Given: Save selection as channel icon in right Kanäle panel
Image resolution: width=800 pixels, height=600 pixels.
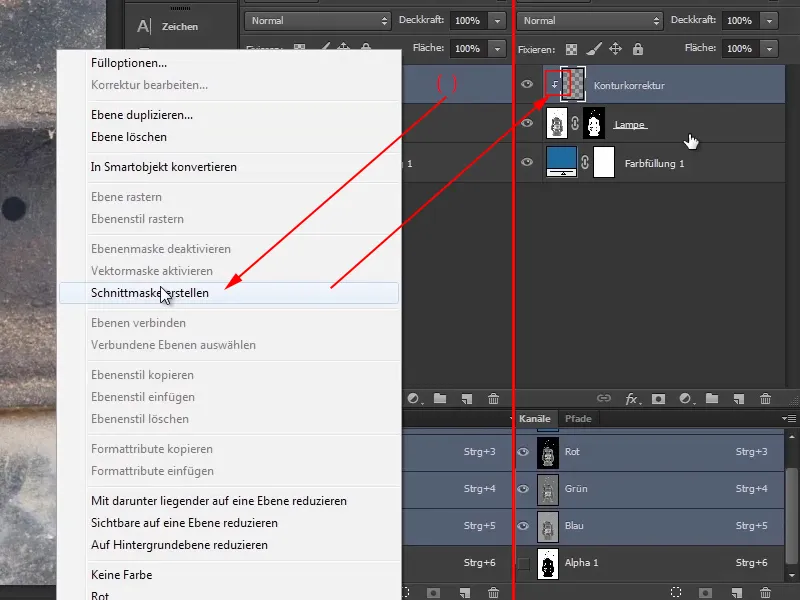Looking at the screenshot, I should (x=706, y=592).
